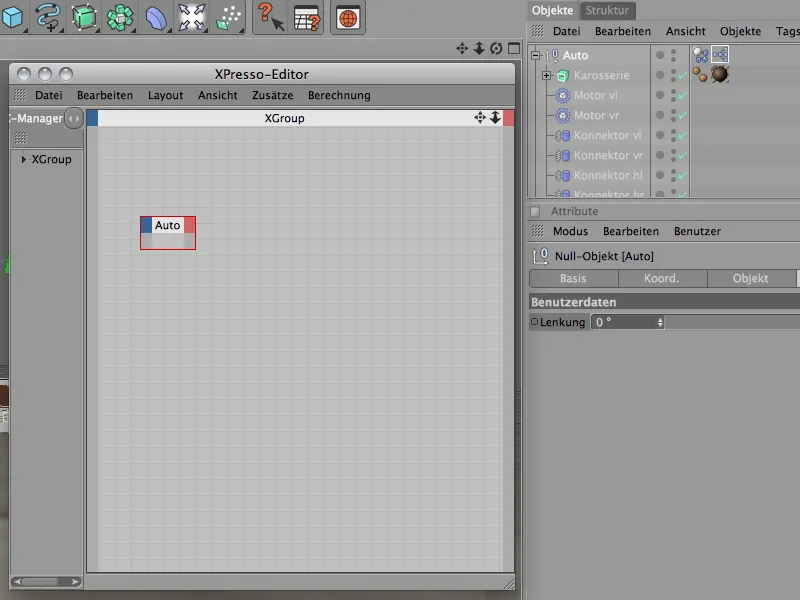Click the context help cursor icon
Viewport: 800px width, 600px height.
[x=270, y=17]
